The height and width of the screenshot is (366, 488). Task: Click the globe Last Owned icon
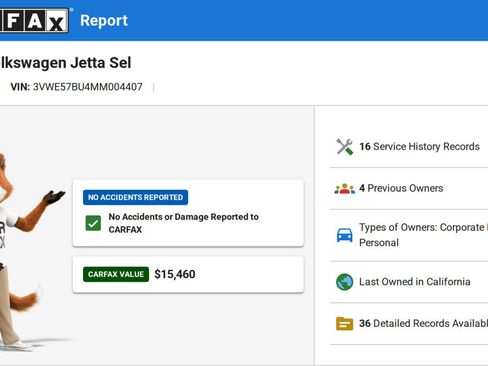[x=344, y=282]
